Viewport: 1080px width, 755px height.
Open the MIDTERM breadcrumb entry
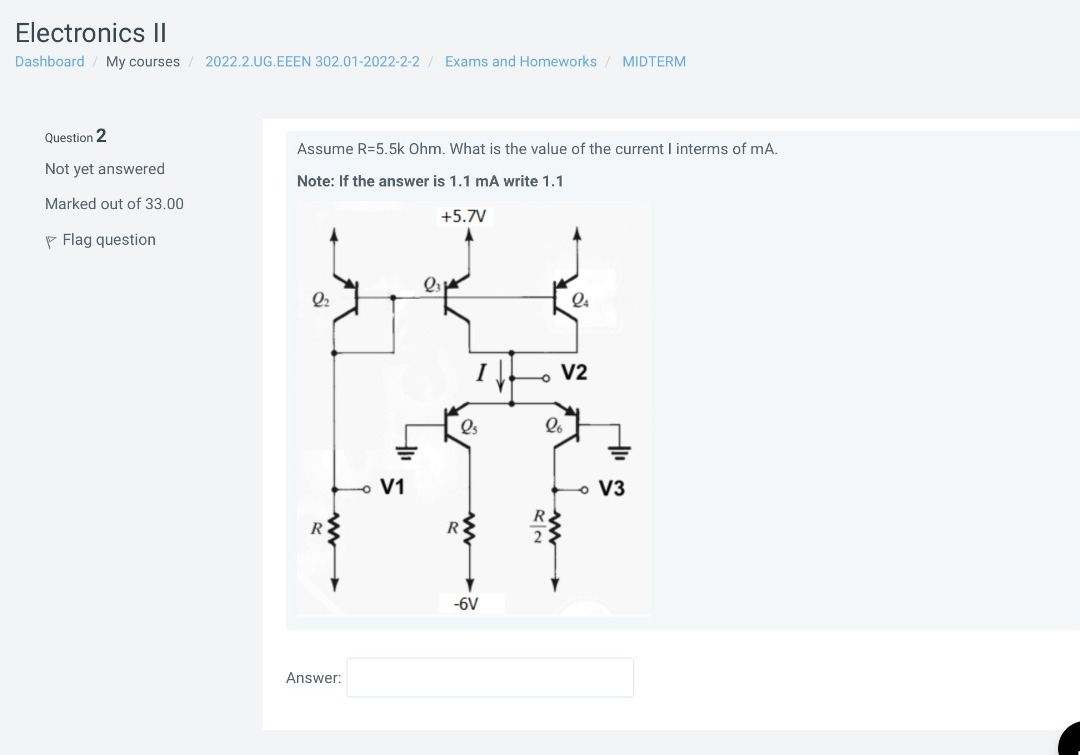click(x=654, y=61)
